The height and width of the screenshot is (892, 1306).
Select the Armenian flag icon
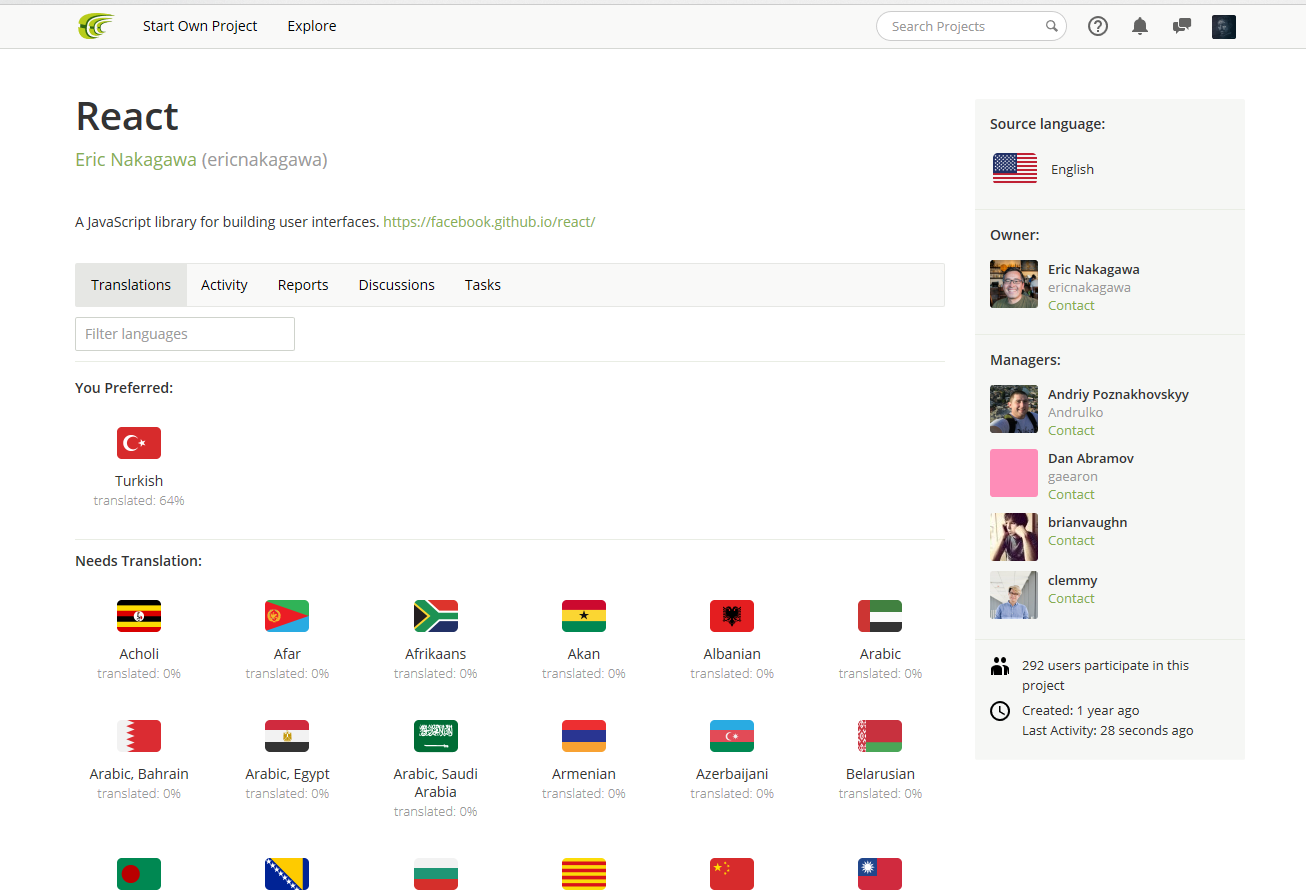(584, 736)
